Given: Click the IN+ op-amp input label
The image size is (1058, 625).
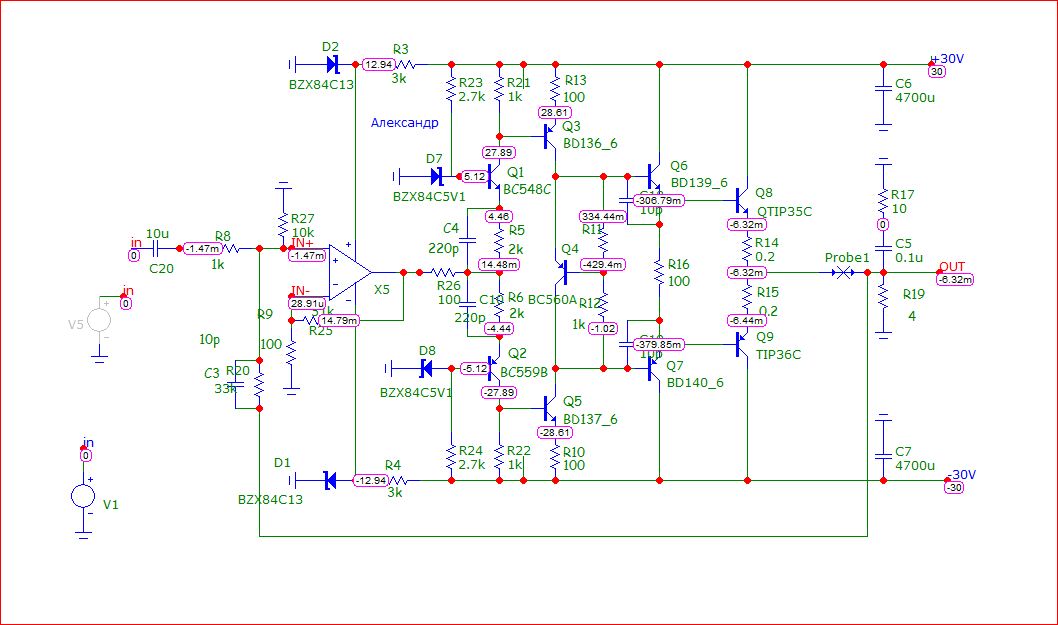Looking at the screenshot, I should coord(302,243).
